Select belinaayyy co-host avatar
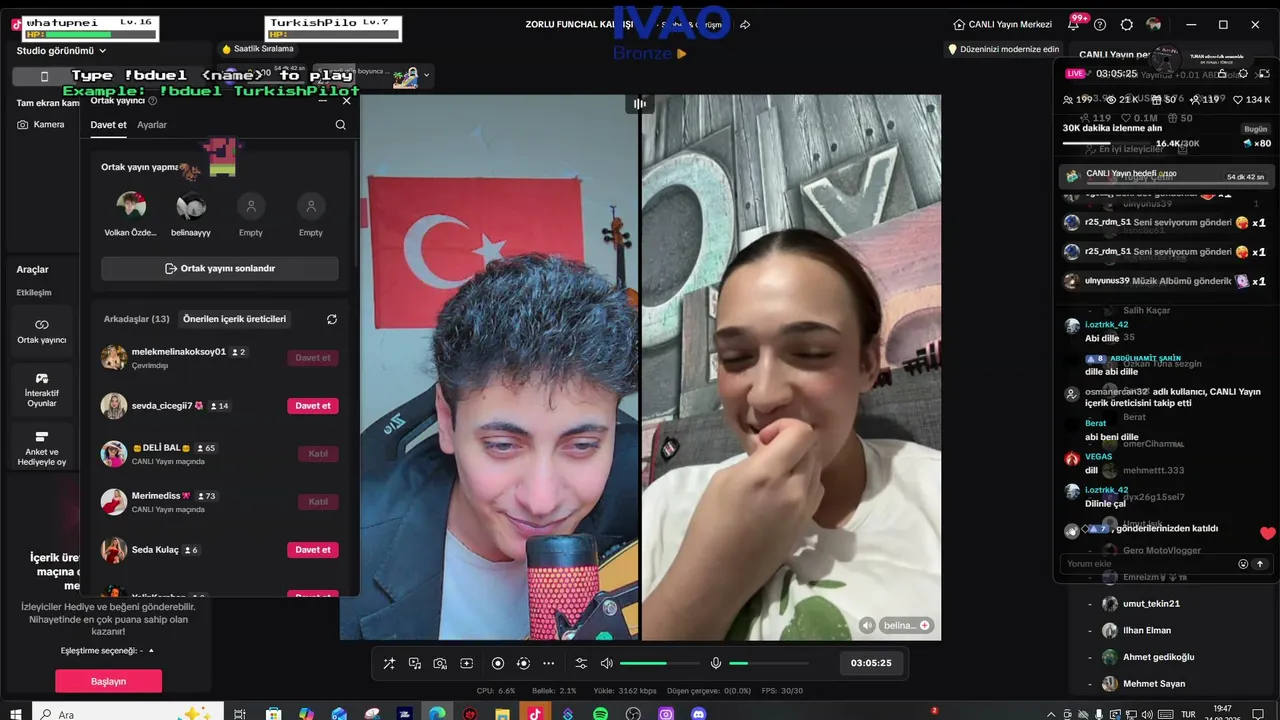 tap(191, 206)
